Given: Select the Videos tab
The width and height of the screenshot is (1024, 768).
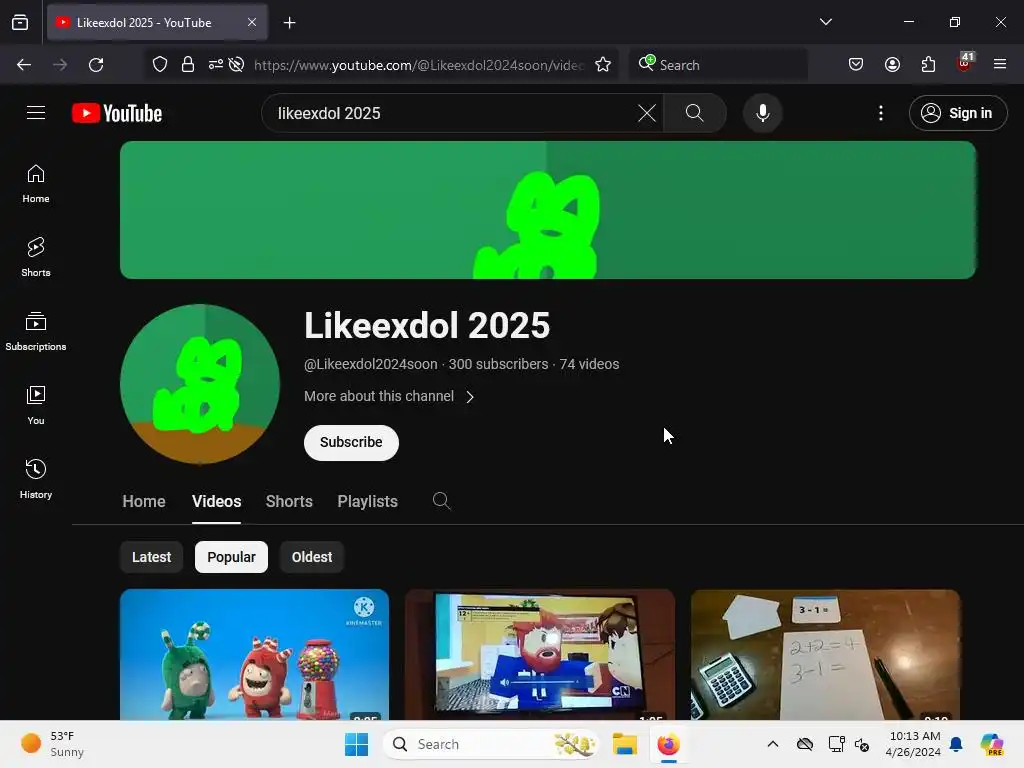Looking at the screenshot, I should pyautogui.click(x=216, y=501).
